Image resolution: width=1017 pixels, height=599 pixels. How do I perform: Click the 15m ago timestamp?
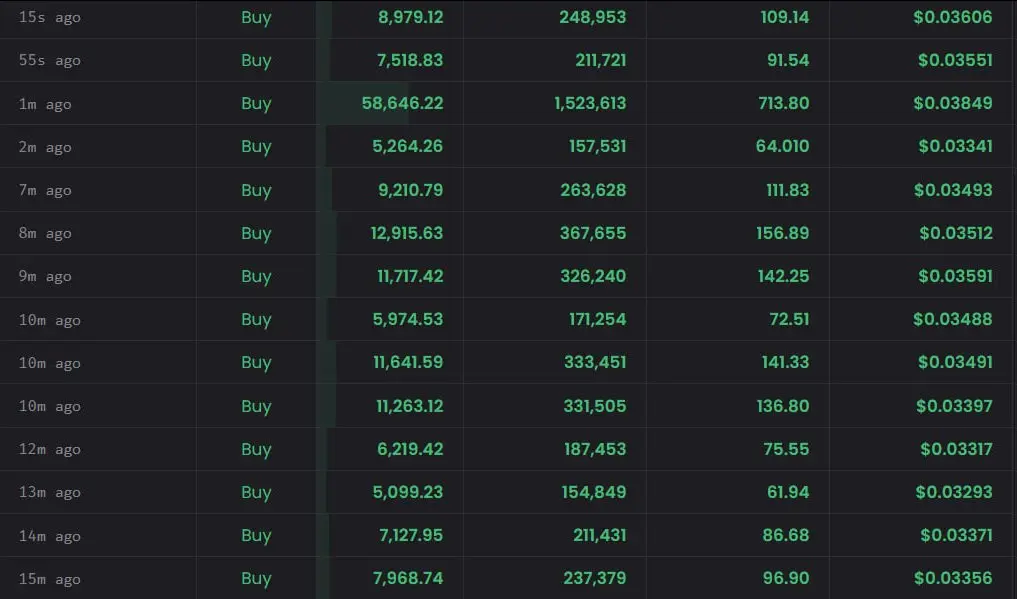[x=49, y=579]
